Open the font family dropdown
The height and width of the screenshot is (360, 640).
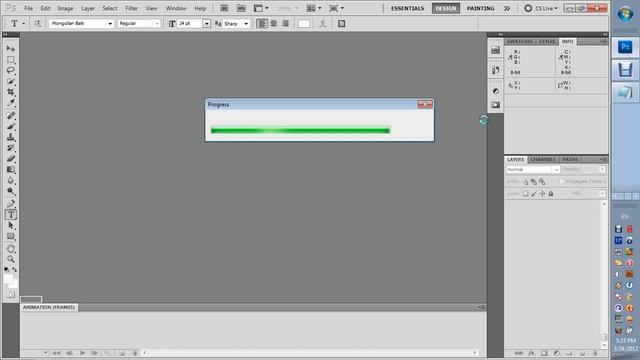(x=110, y=24)
